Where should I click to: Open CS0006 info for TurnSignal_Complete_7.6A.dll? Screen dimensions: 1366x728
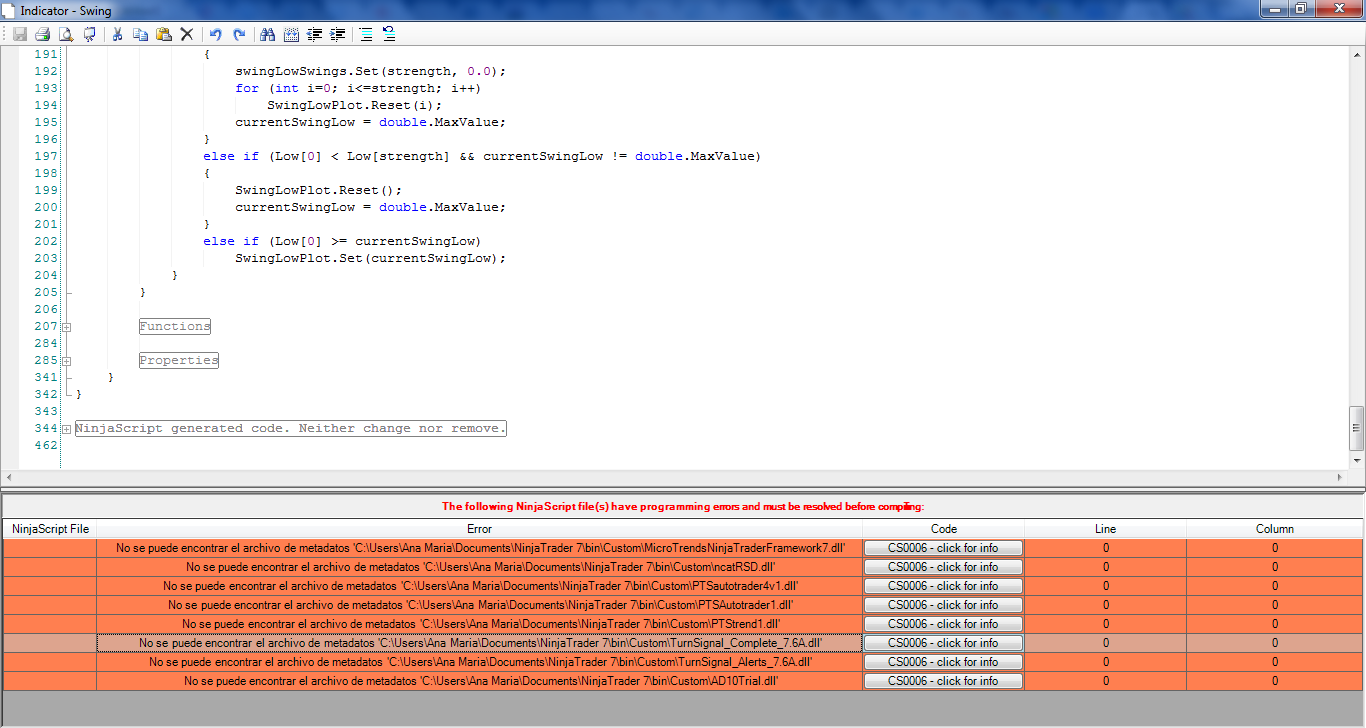[x=944, y=643]
